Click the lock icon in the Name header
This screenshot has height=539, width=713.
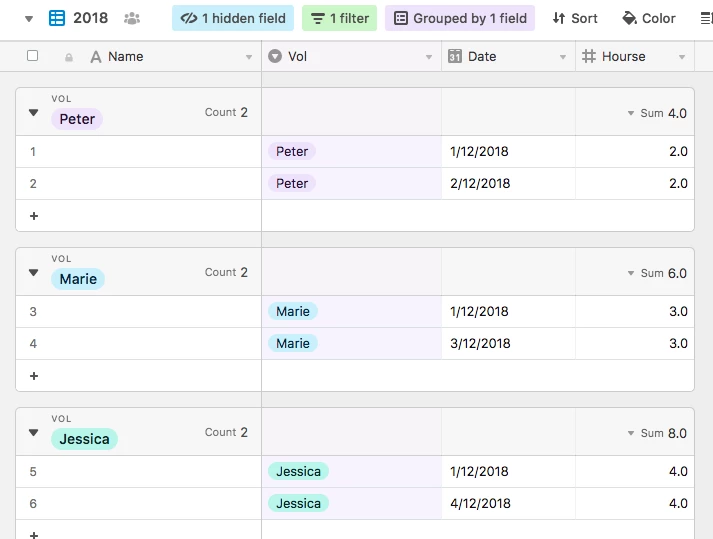coord(69,57)
